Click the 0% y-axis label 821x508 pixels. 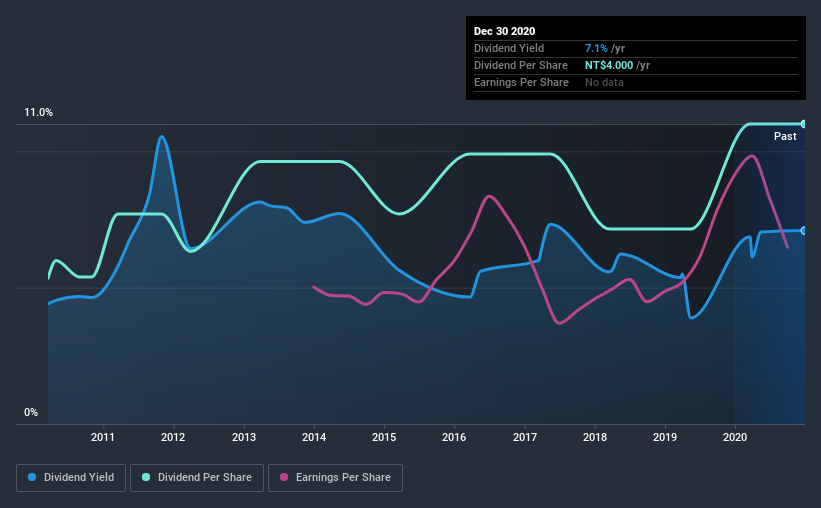(31, 413)
